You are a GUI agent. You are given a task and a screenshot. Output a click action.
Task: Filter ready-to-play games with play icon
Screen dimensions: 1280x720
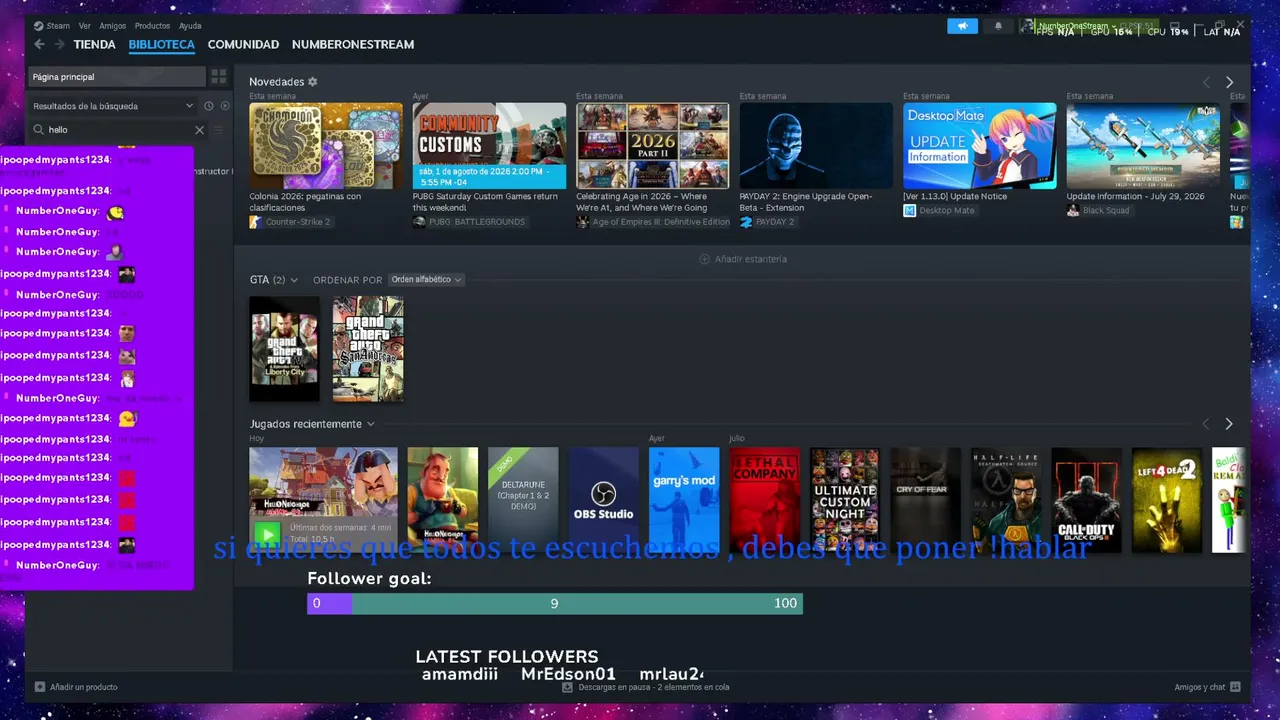[225, 106]
